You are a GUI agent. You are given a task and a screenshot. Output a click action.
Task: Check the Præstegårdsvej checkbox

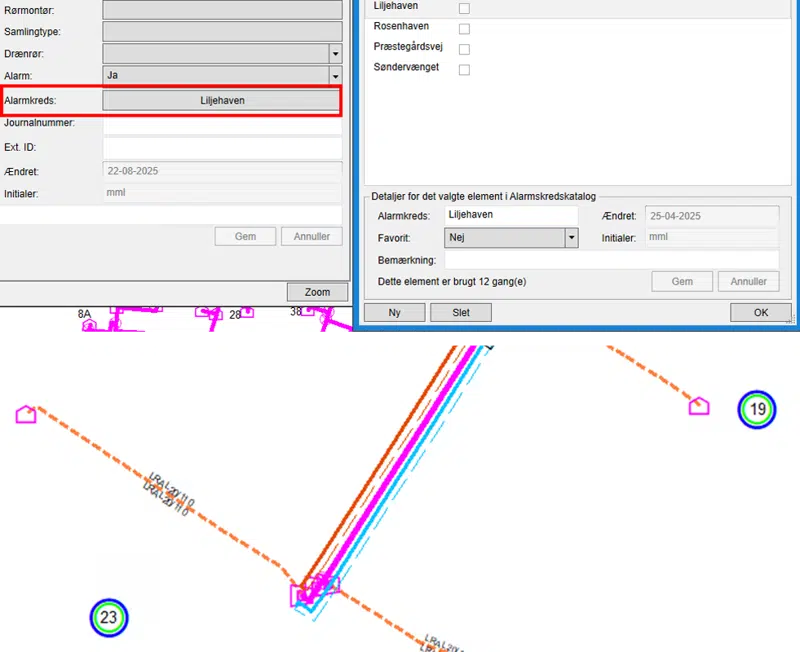tap(464, 49)
